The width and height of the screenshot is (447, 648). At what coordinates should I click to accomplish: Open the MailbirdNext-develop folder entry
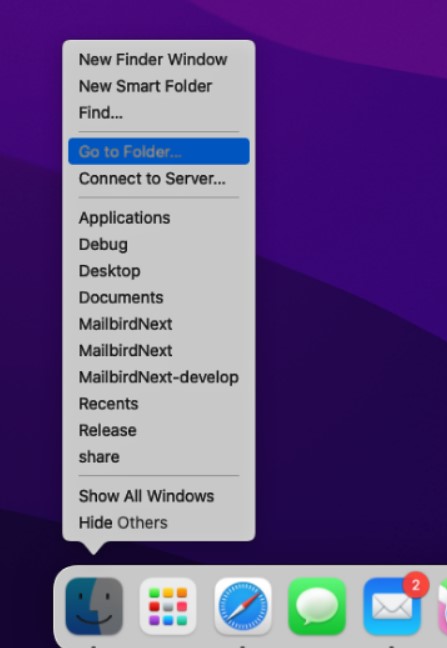[x=159, y=377]
